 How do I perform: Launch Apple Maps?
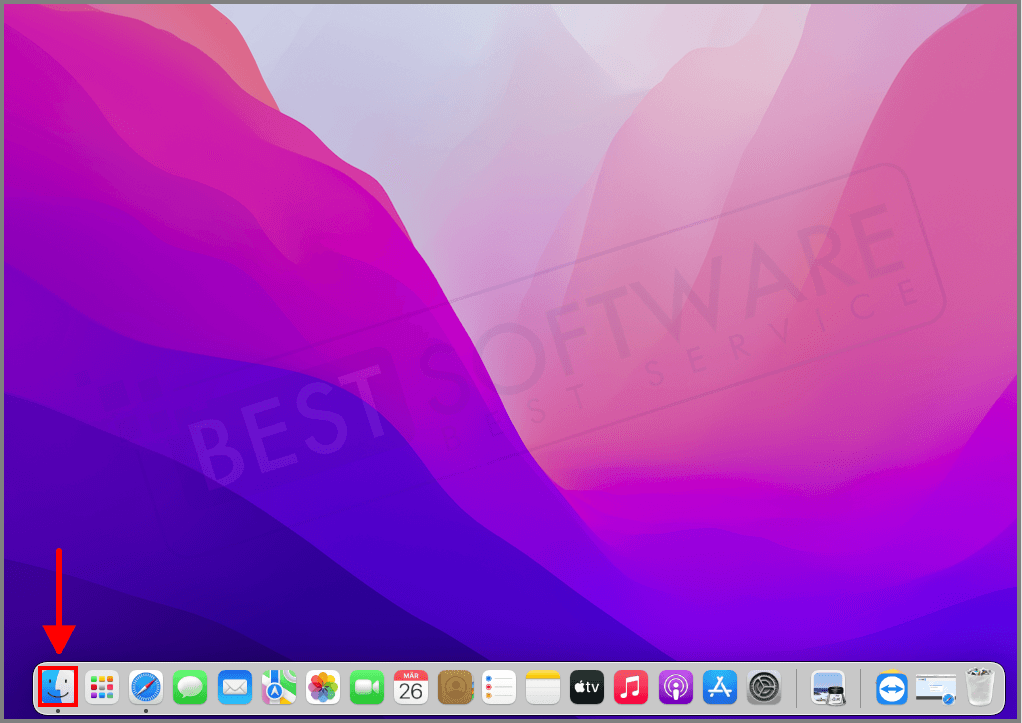(x=278, y=687)
